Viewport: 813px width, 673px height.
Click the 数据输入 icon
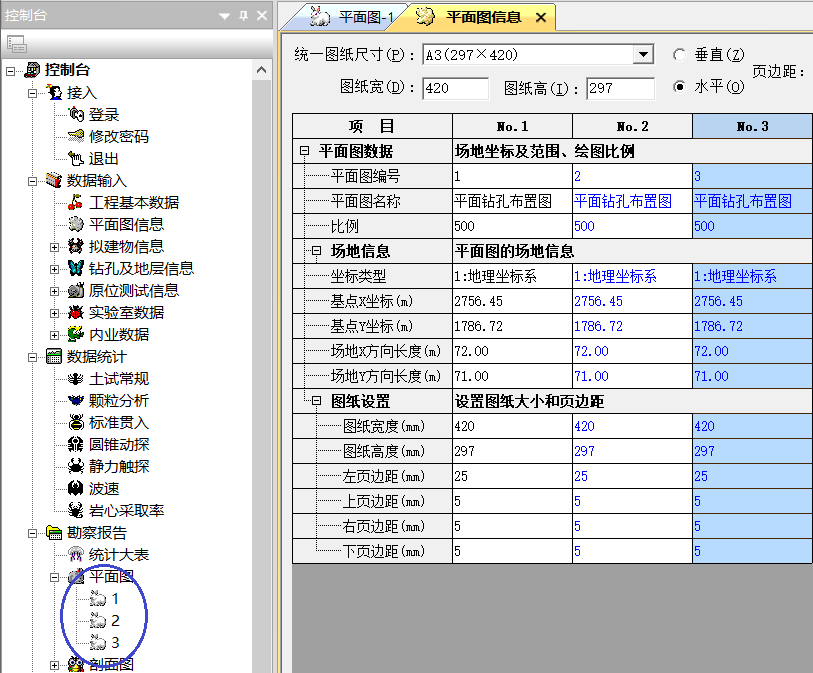54,180
